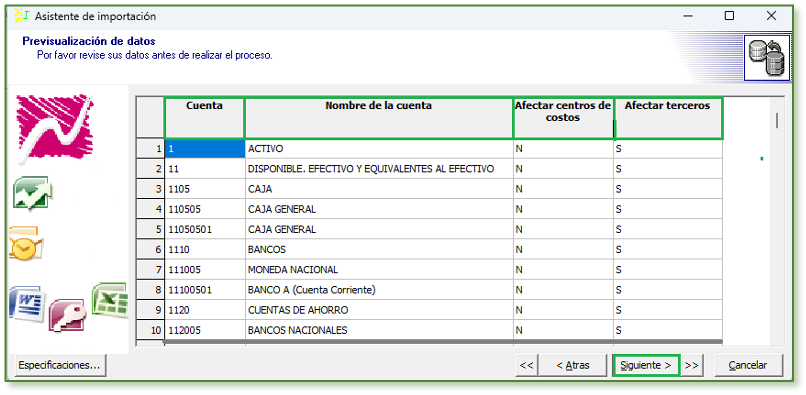Select row 6 header for BANCOS
Viewport: 806px width, 395px height.
151,249
